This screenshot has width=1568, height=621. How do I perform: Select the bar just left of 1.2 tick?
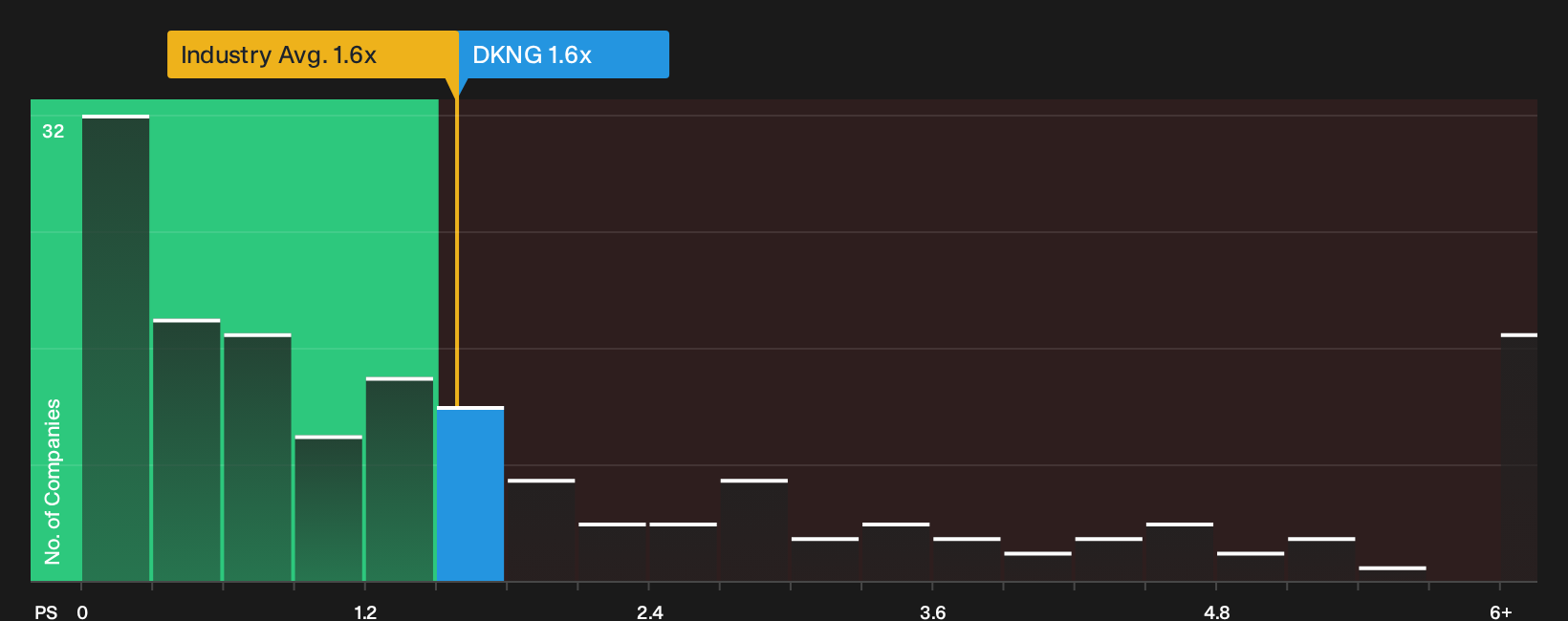[329, 508]
